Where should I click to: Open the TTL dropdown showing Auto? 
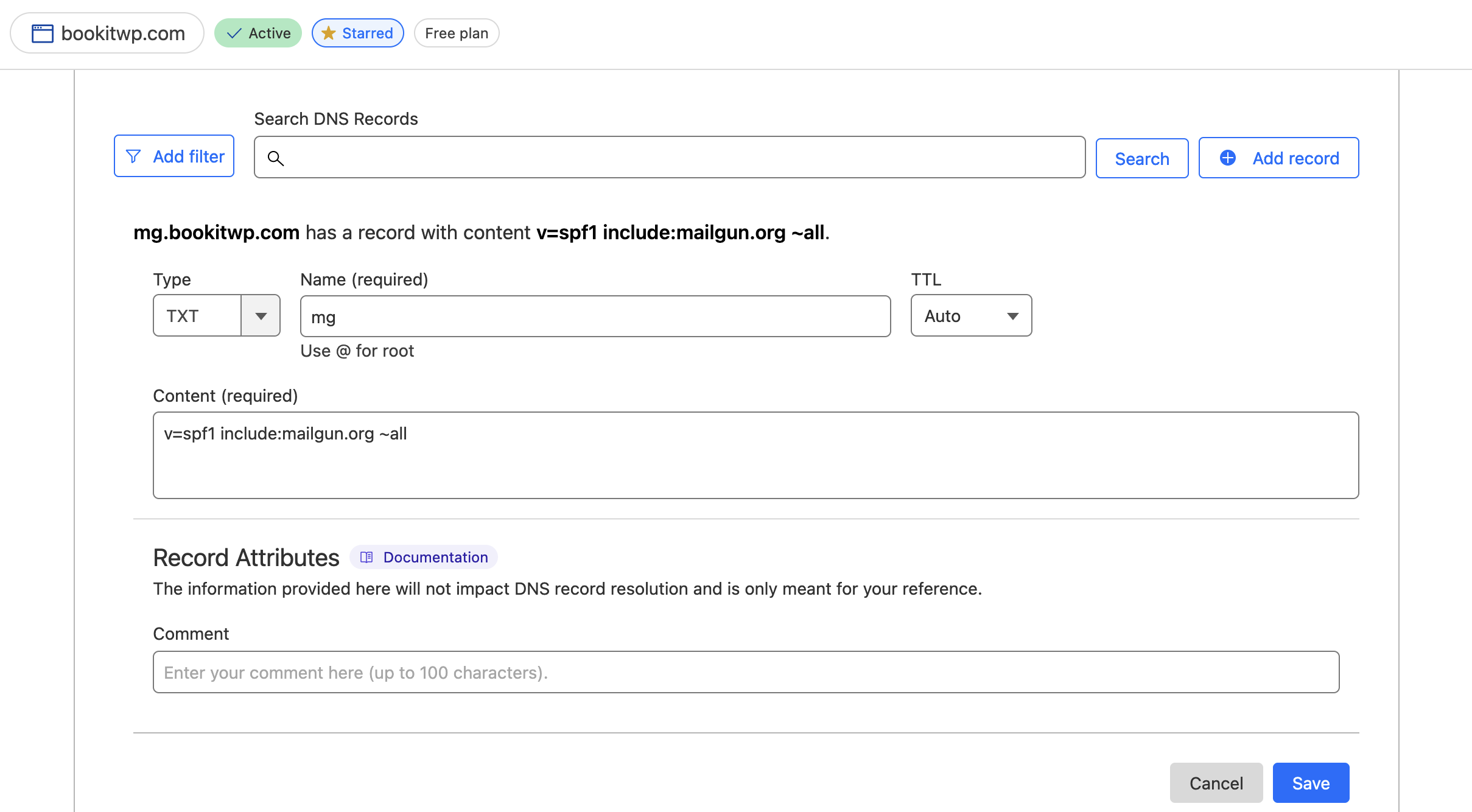(x=950, y=315)
